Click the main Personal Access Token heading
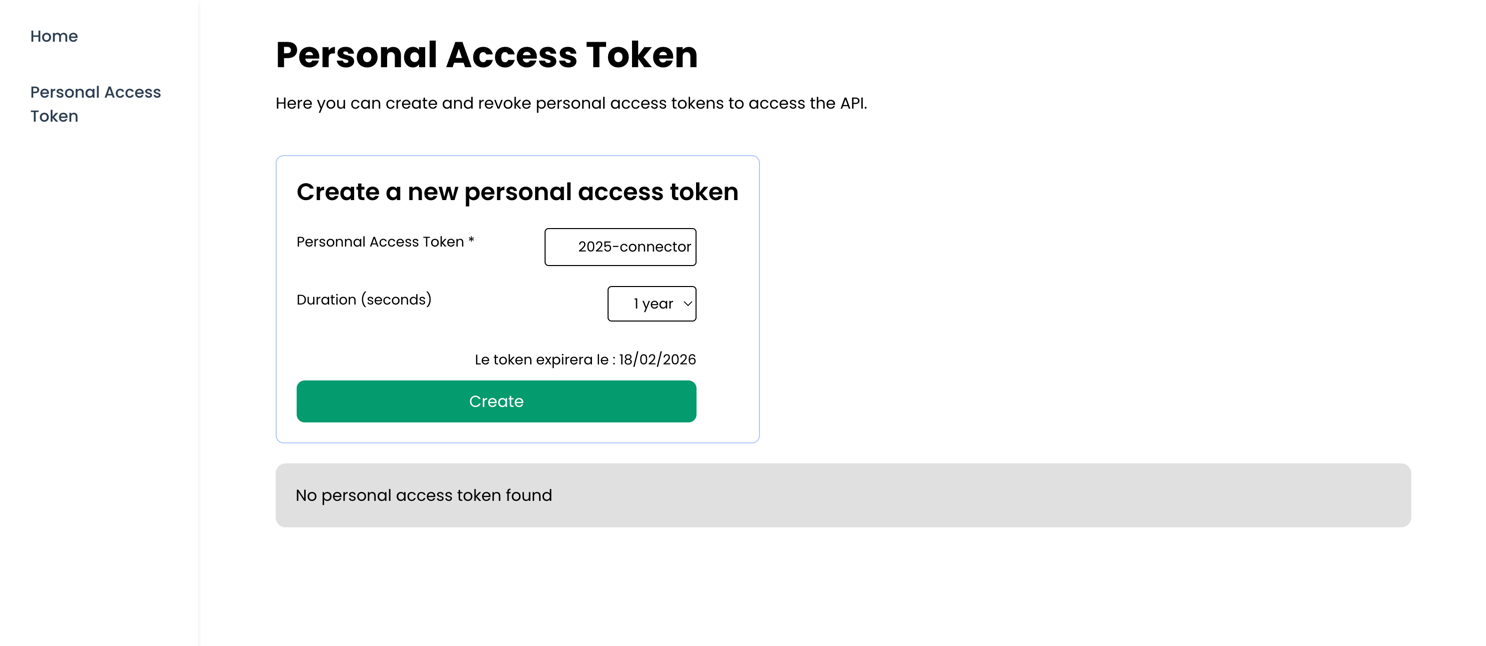 [486, 55]
